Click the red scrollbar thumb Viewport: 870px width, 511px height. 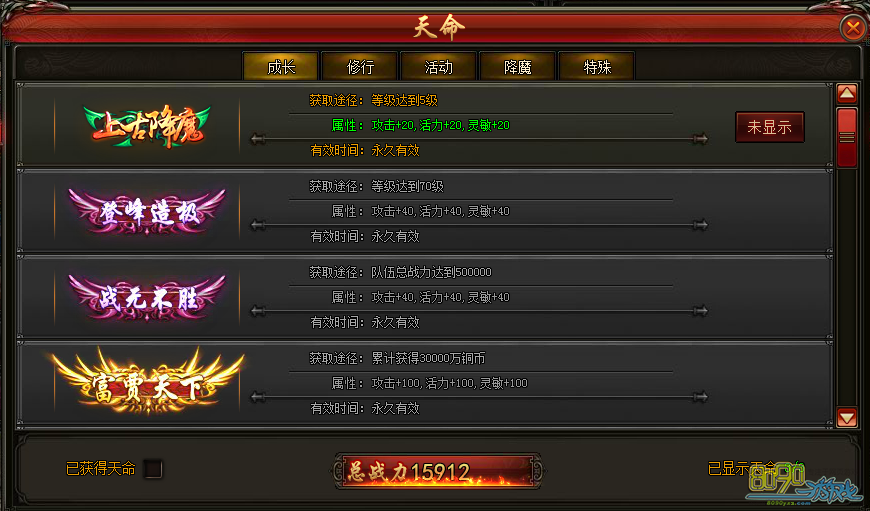(x=847, y=137)
